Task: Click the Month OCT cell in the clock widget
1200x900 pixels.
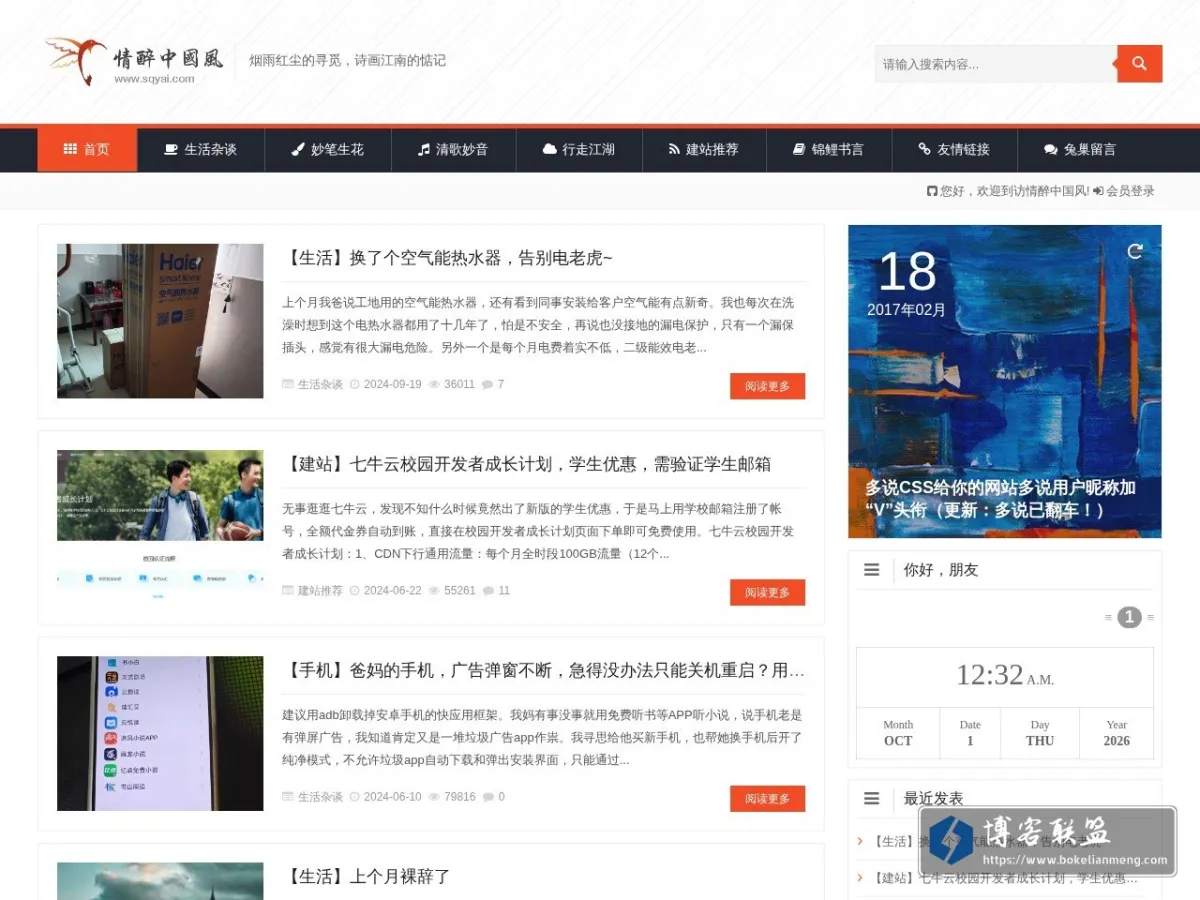Action: click(898, 733)
